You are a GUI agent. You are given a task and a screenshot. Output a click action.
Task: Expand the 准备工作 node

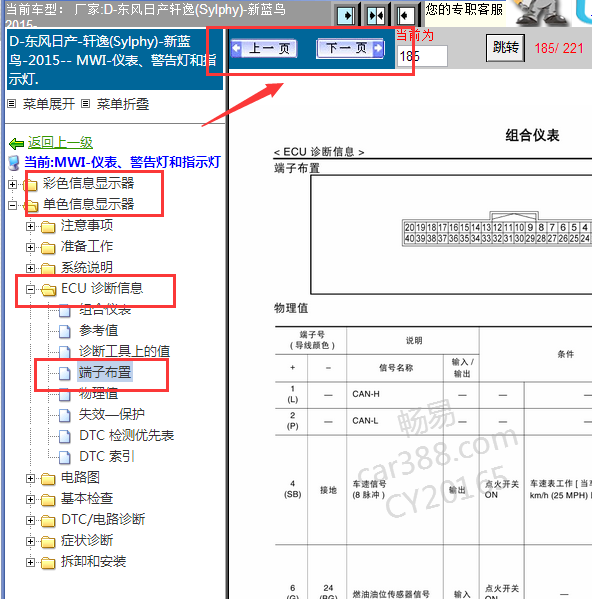coord(31,248)
